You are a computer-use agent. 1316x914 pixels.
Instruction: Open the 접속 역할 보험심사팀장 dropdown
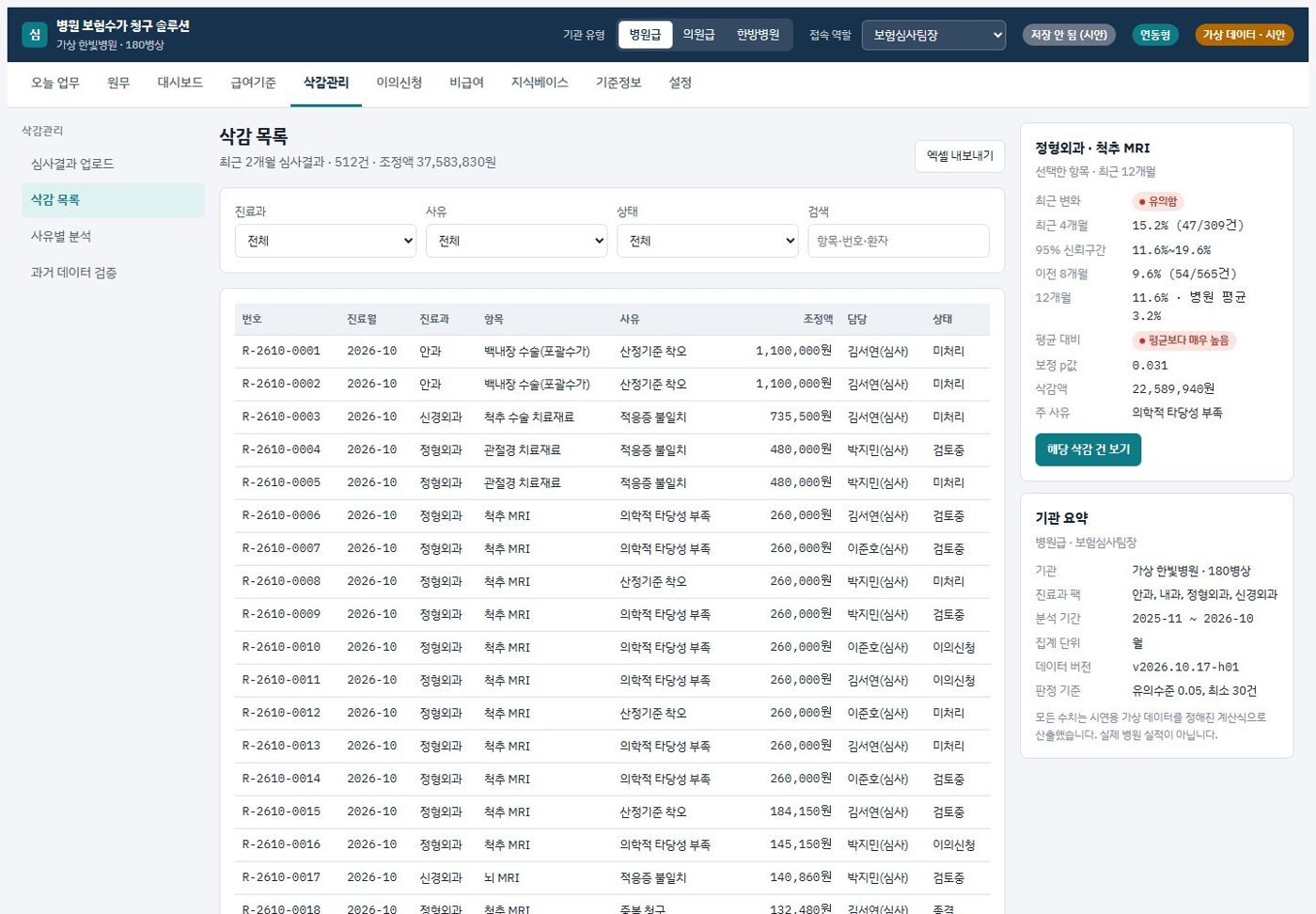click(x=933, y=35)
